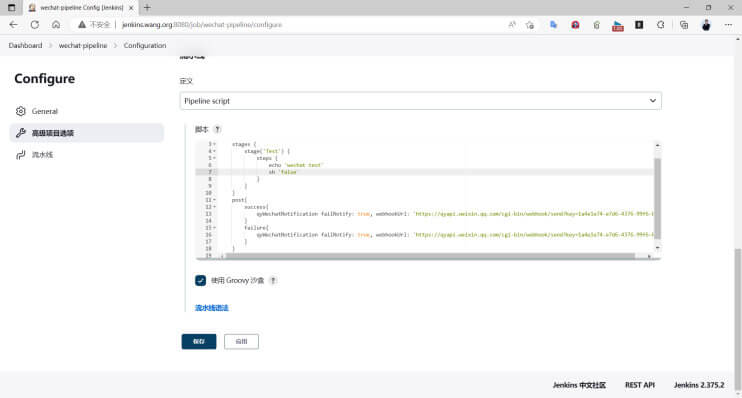Open the Jenkins 中文社区 footer link
This screenshot has width=742, height=398.
[x=579, y=385]
